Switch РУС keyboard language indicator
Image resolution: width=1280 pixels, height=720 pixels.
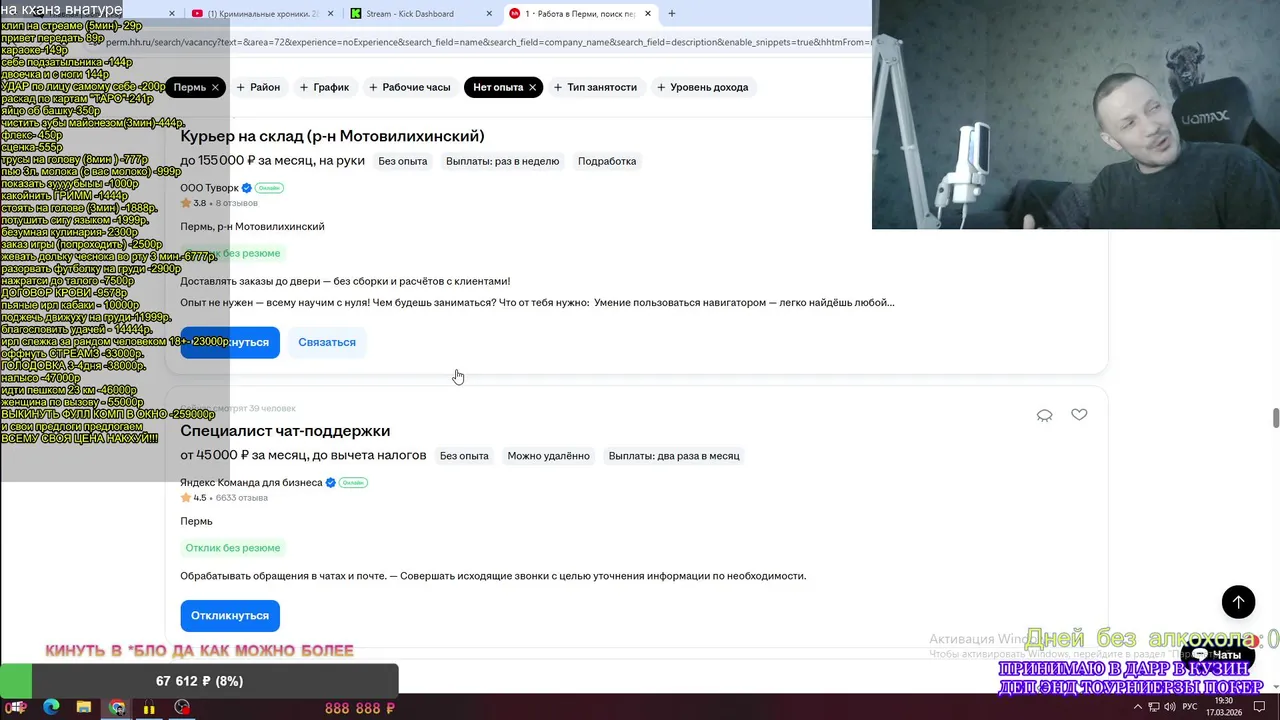click(1190, 707)
